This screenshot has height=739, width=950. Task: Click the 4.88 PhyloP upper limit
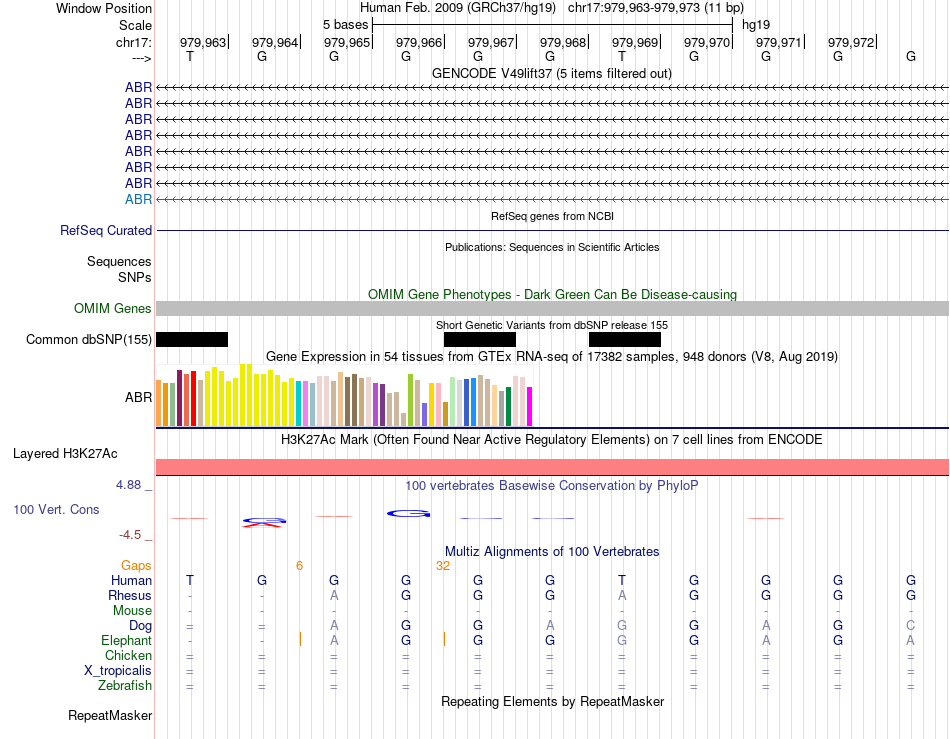coord(128,485)
